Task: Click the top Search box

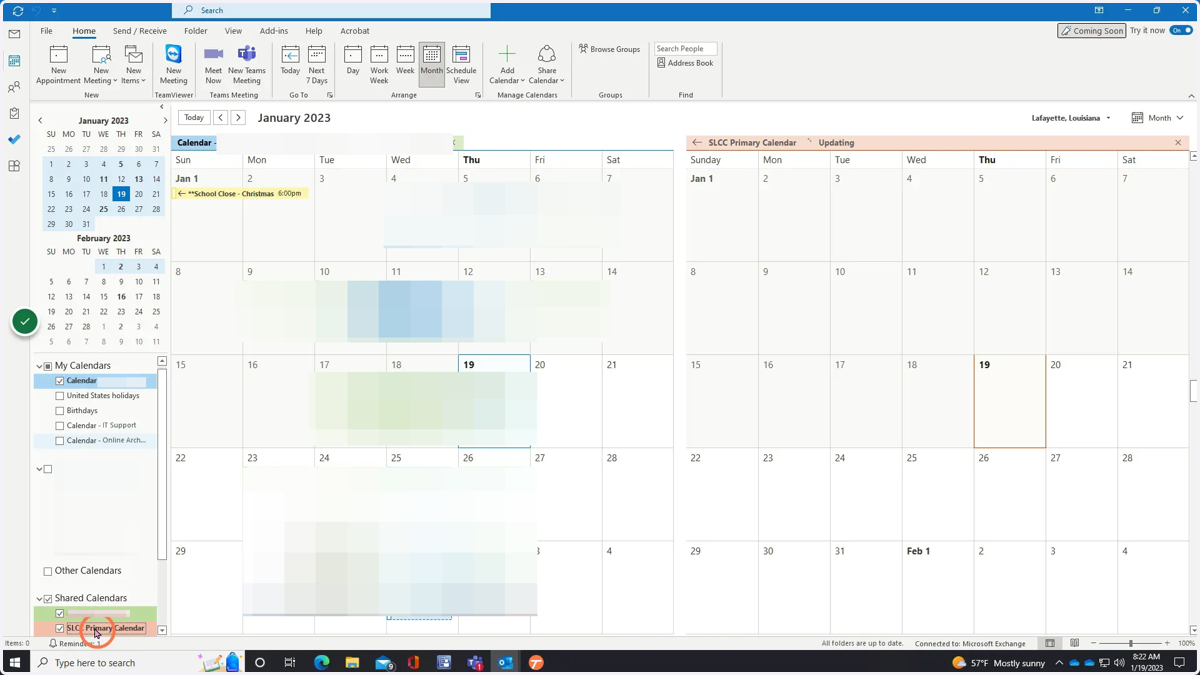Action: point(332,10)
